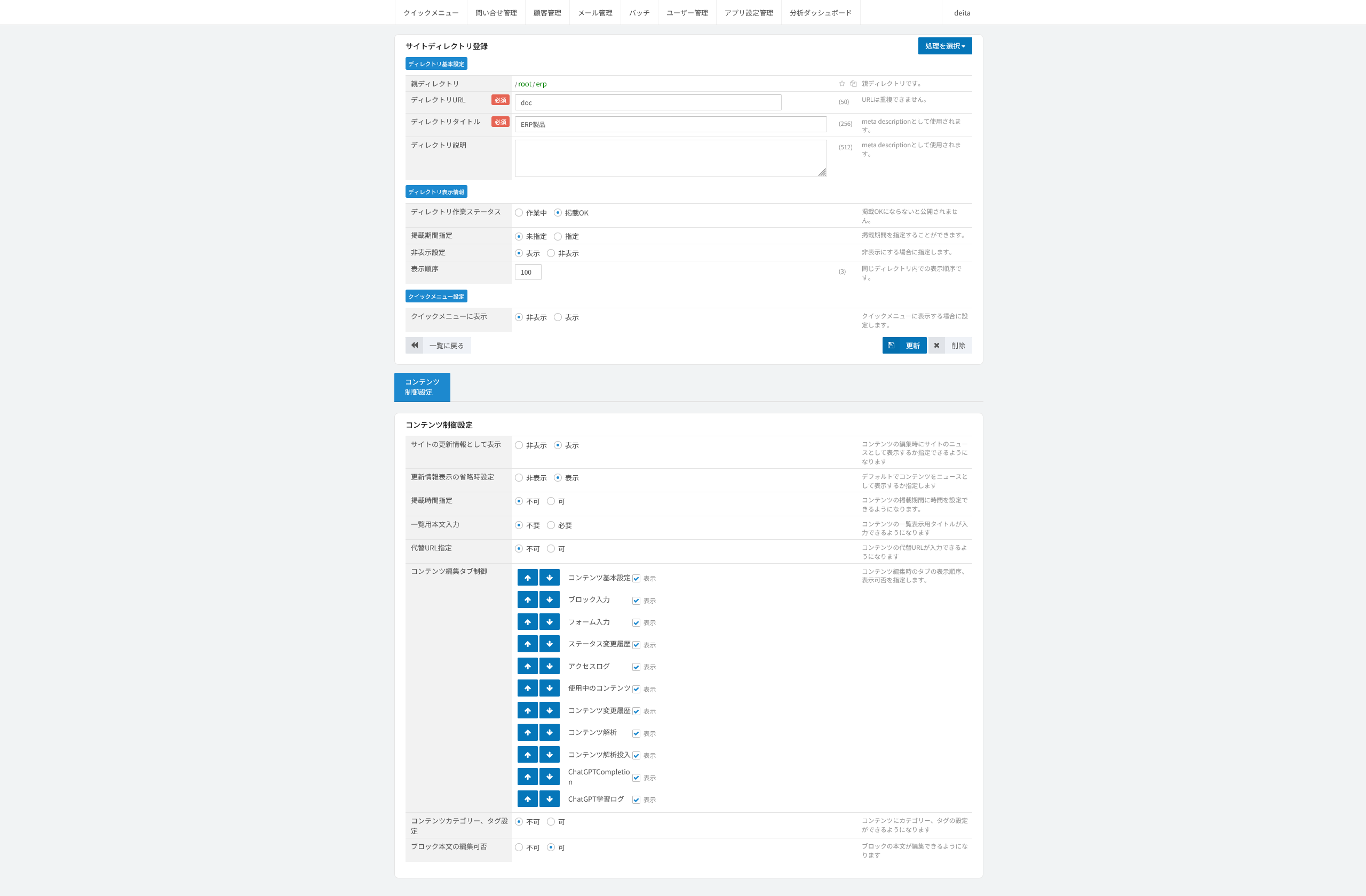The height and width of the screenshot is (896, 1366).
Task: Click the rewind icon on the back-to-list button
Action: tap(415, 345)
